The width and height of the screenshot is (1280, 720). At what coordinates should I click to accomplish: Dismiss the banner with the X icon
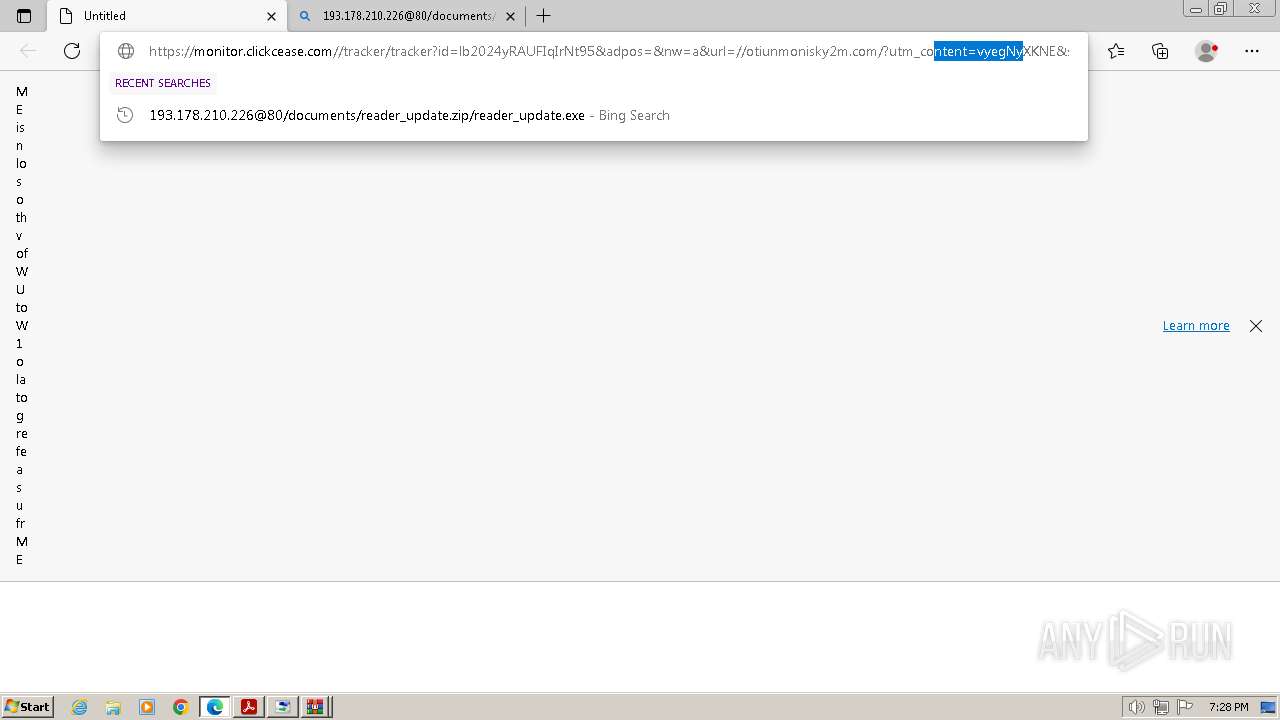tap(1256, 326)
